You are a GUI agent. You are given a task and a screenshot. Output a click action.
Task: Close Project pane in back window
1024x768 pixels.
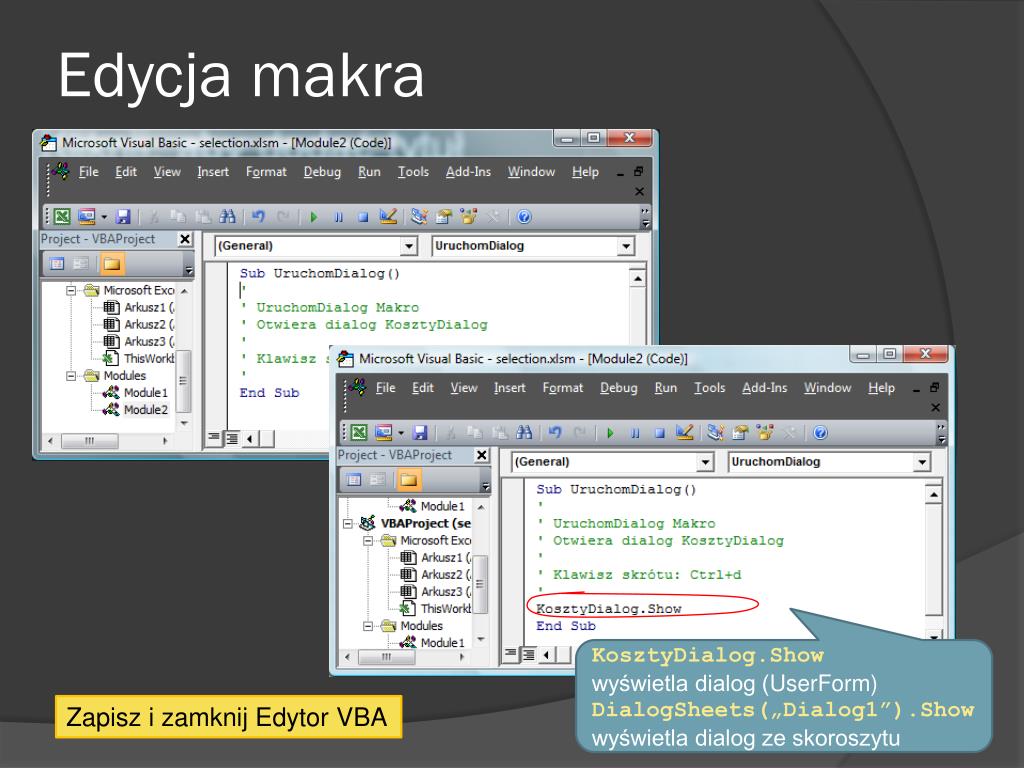coord(185,239)
